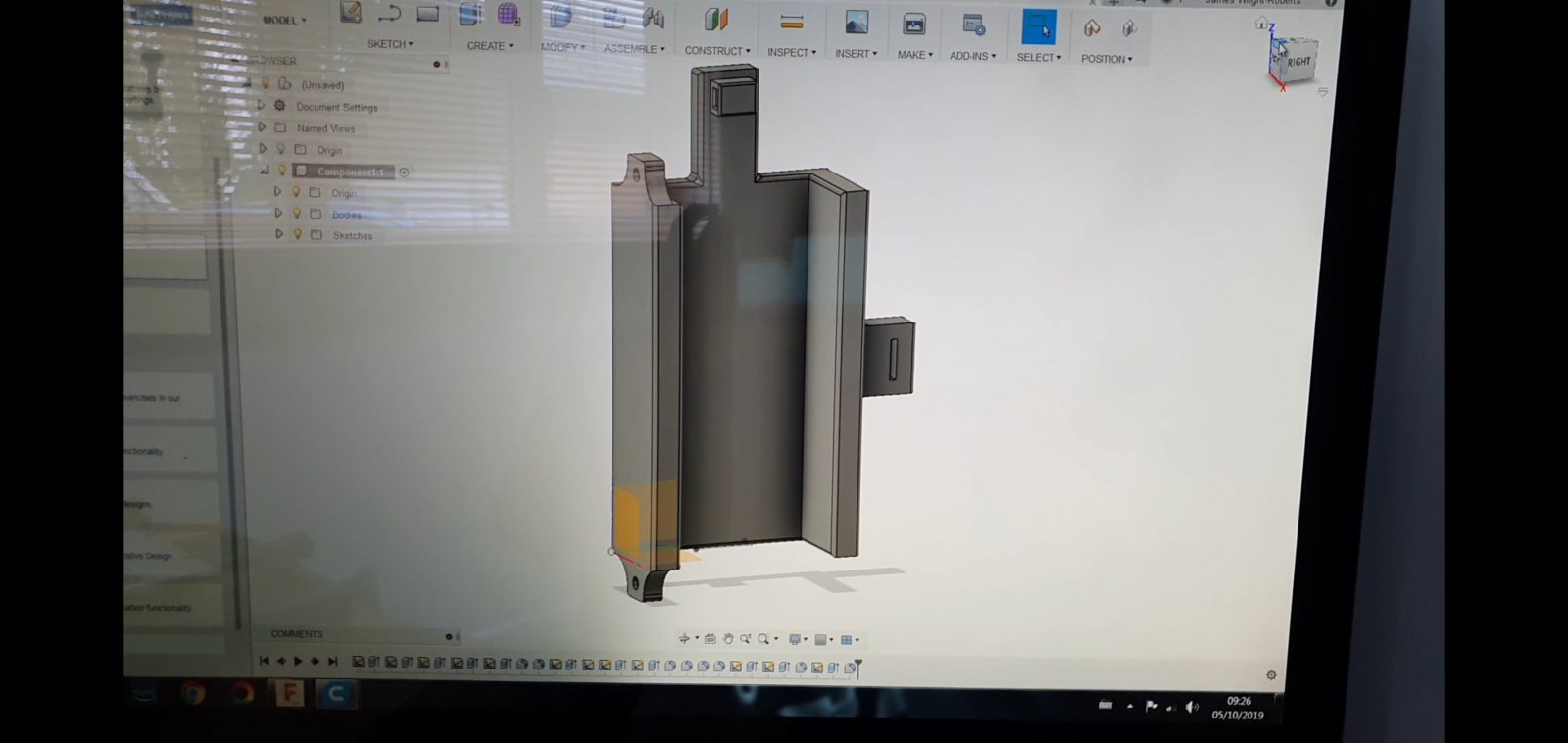Select the Bodies folder label
Viewport: 1568px width, 743px height.
[x=347, y=215]
